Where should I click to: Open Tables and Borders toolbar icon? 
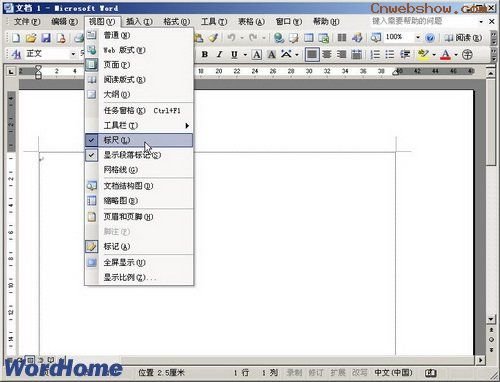tap(294, 38)
